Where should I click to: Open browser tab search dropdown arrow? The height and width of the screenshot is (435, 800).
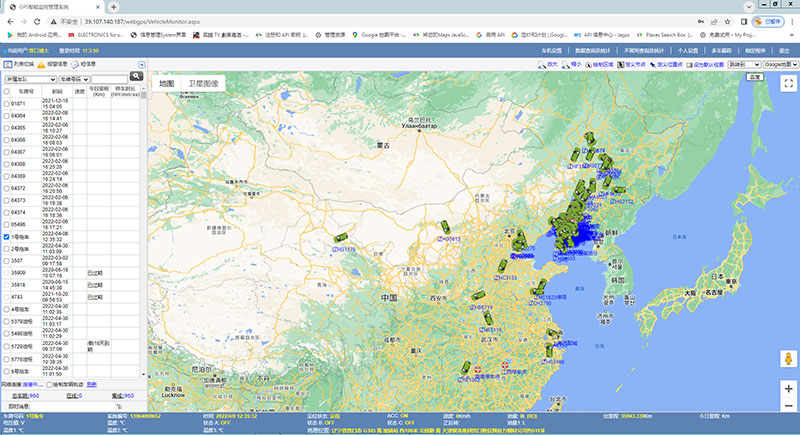point(748,7)
